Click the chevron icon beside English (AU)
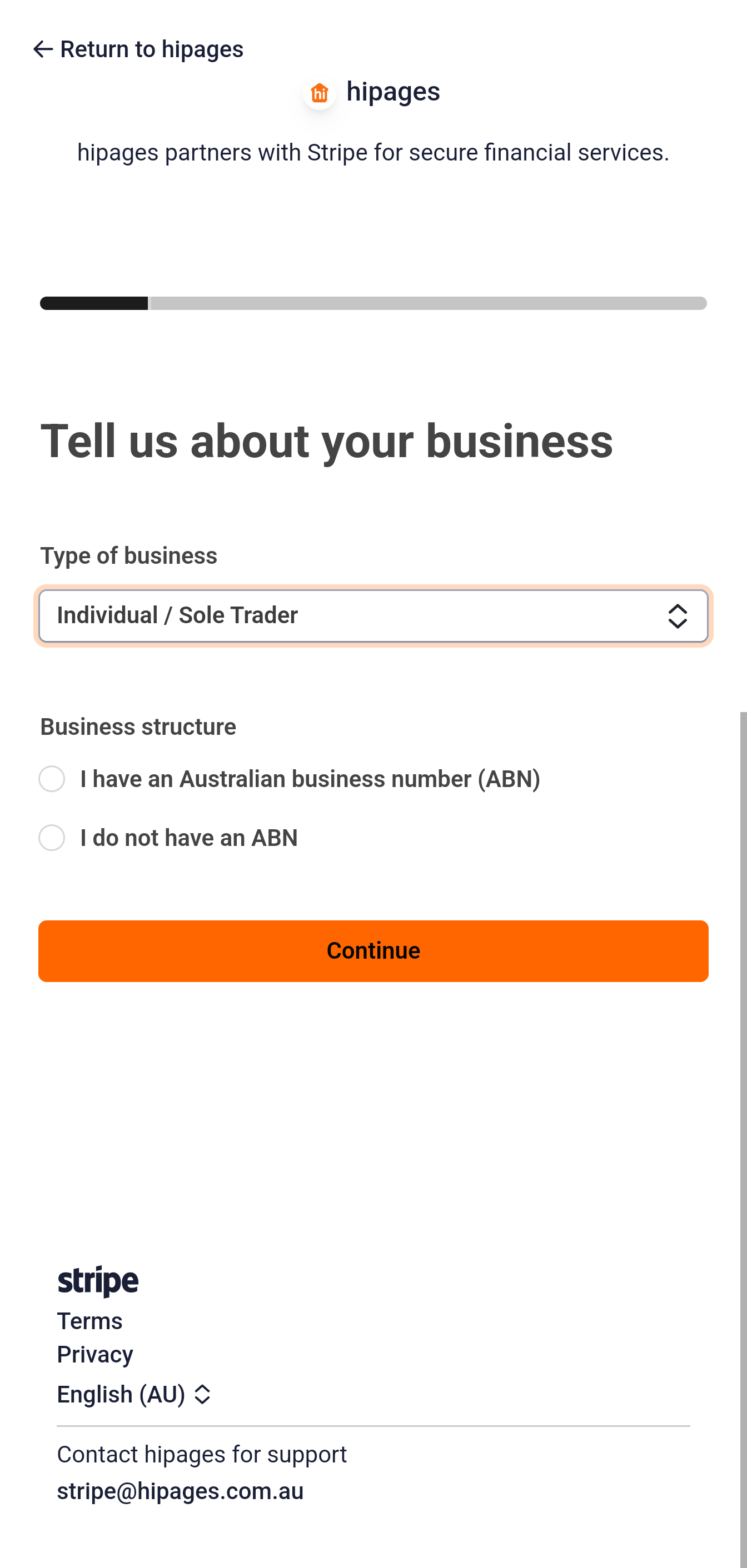Image resolution: width=747 pixels, height=1568 pixels. point(202,1395)
